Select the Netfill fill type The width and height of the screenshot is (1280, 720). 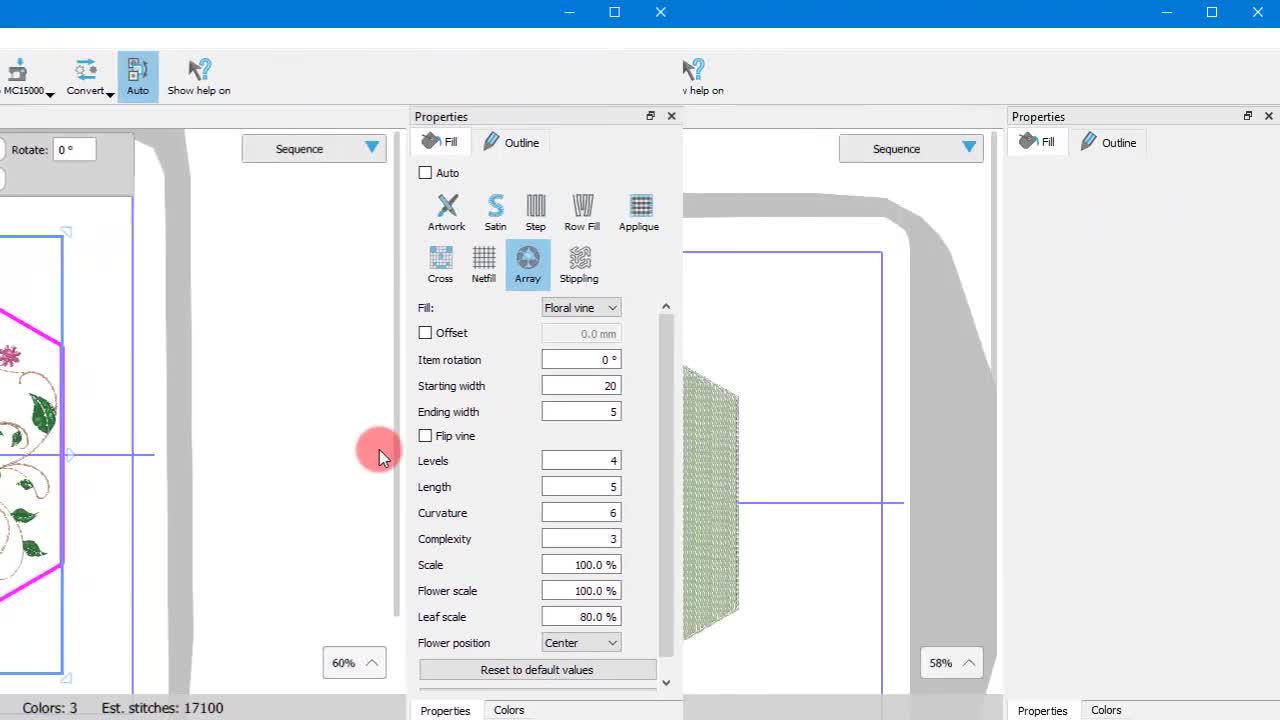(484, 264)
